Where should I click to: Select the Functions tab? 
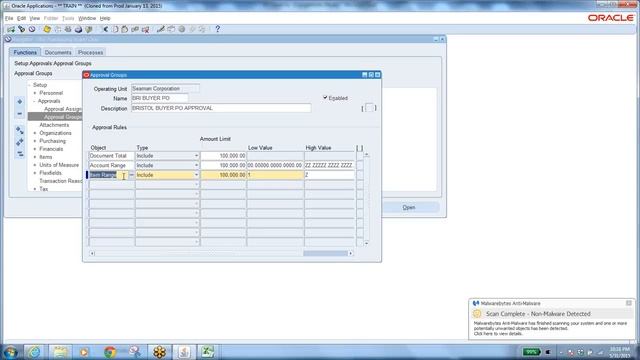point(25,52)
